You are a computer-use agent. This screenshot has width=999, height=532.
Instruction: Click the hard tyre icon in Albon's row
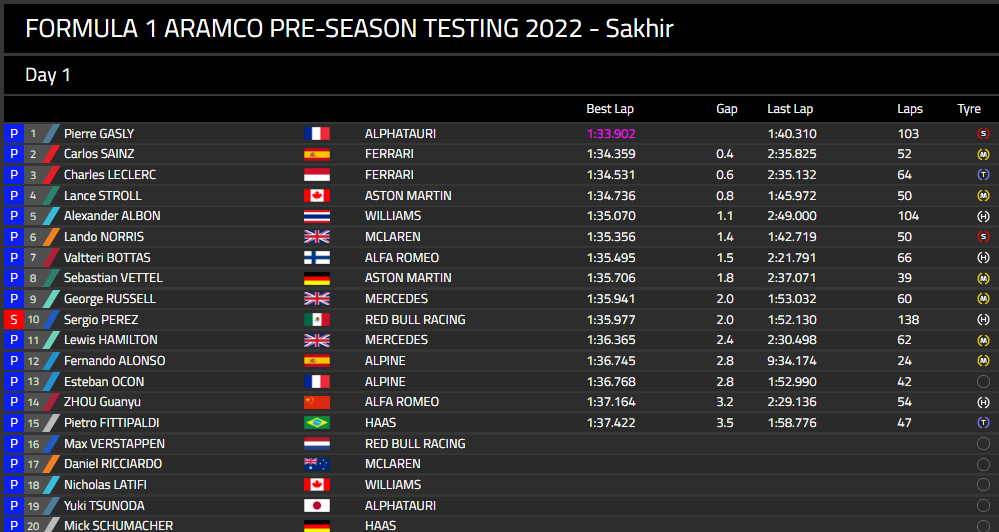(x=983, y=216)
